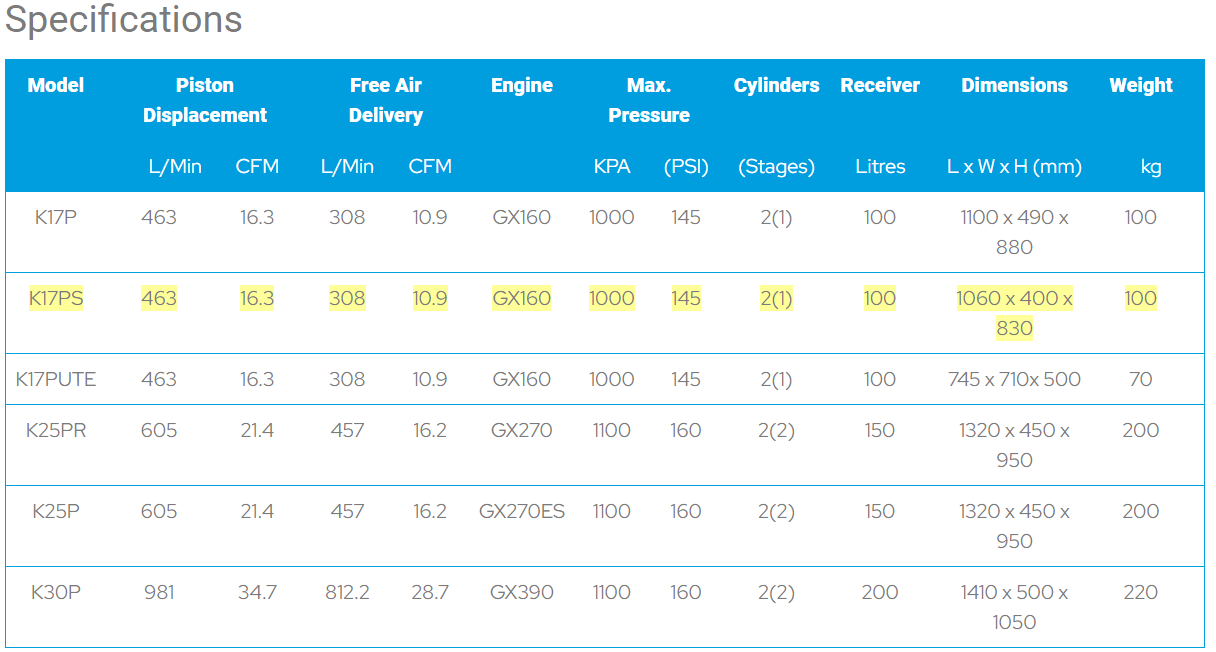Select the highlighted K17PS model name
Screen dimensions: 1216x652
[56, 298]
